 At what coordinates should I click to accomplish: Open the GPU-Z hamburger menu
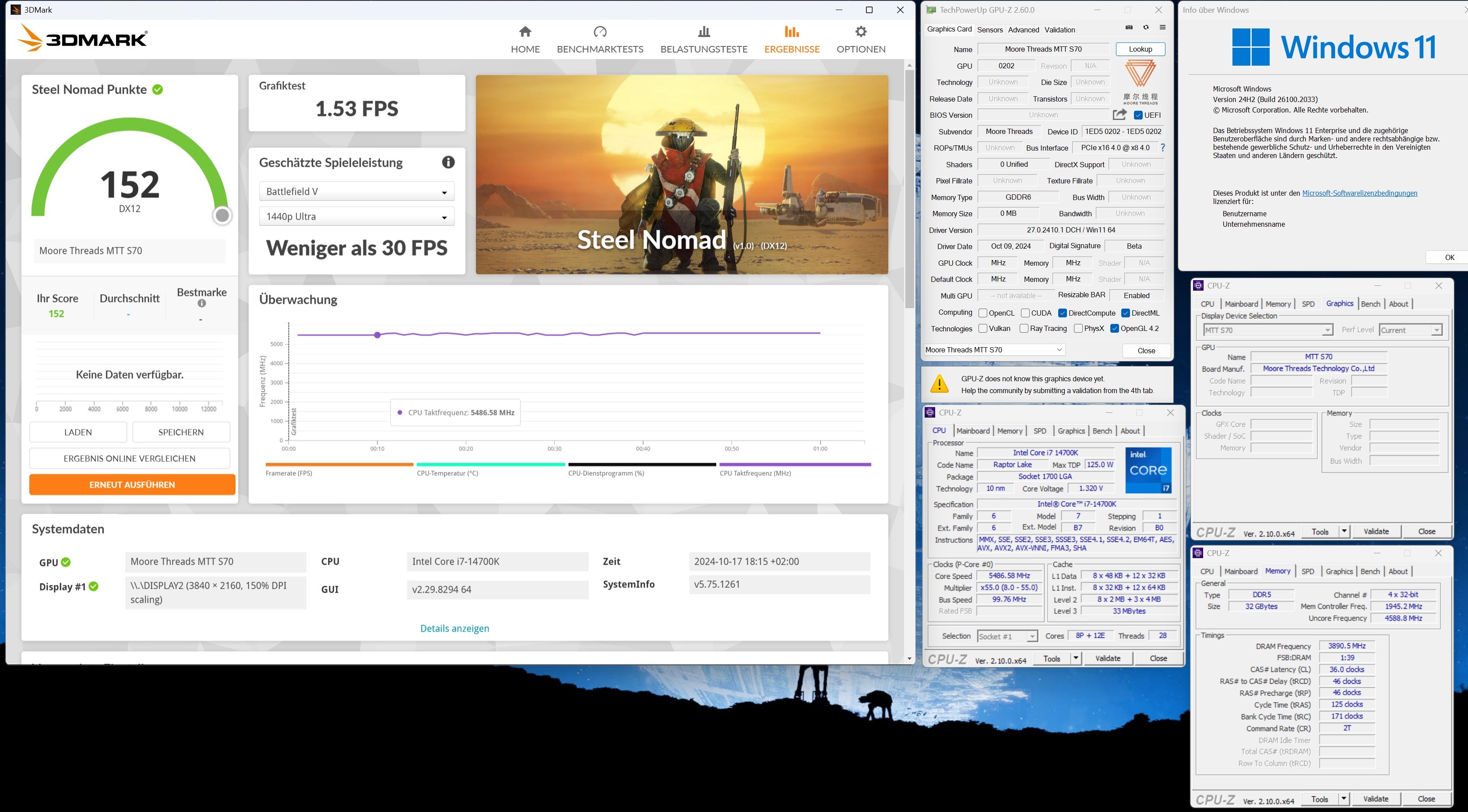tap(1162, 27)
